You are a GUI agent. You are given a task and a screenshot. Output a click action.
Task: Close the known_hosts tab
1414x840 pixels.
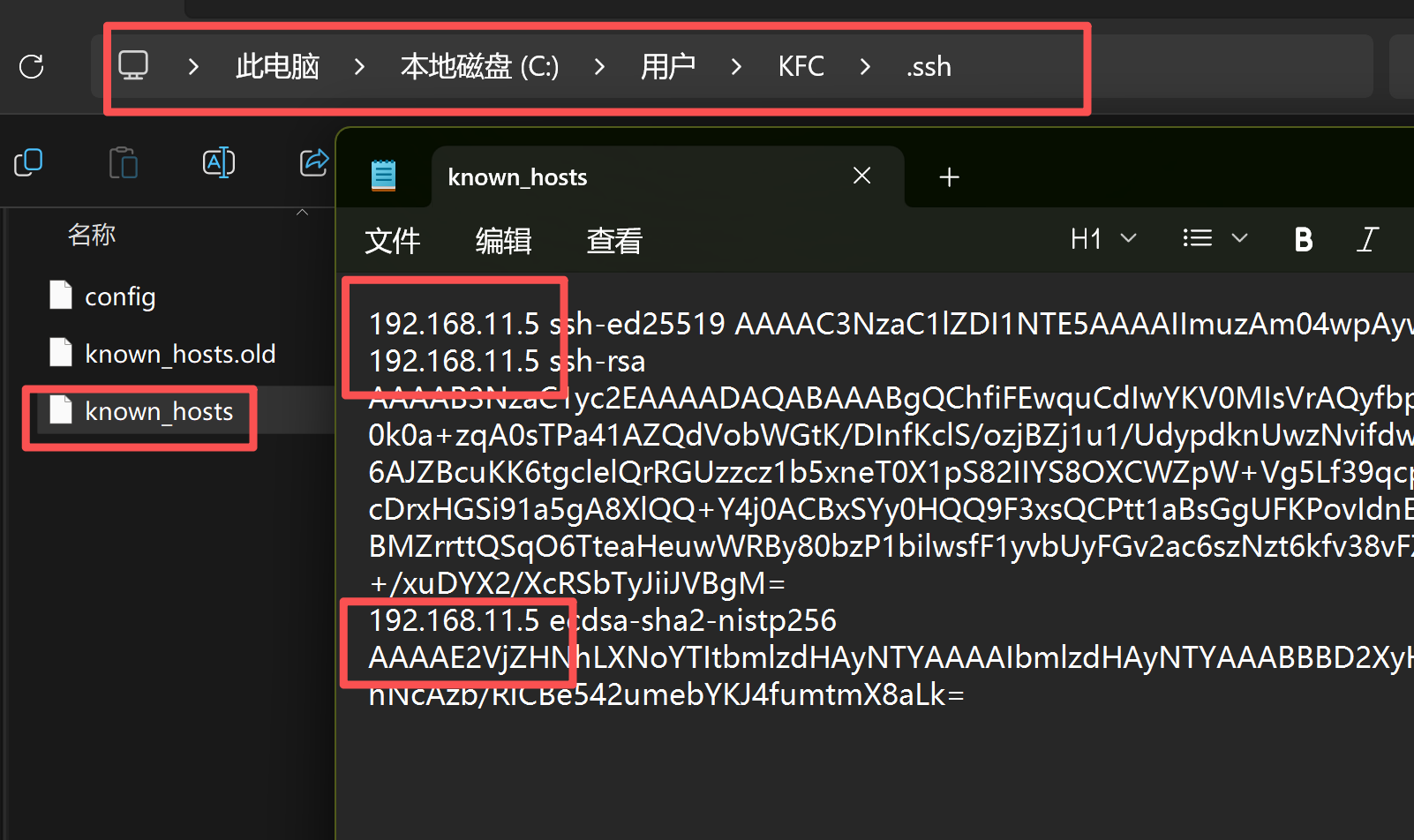[862, 176]
